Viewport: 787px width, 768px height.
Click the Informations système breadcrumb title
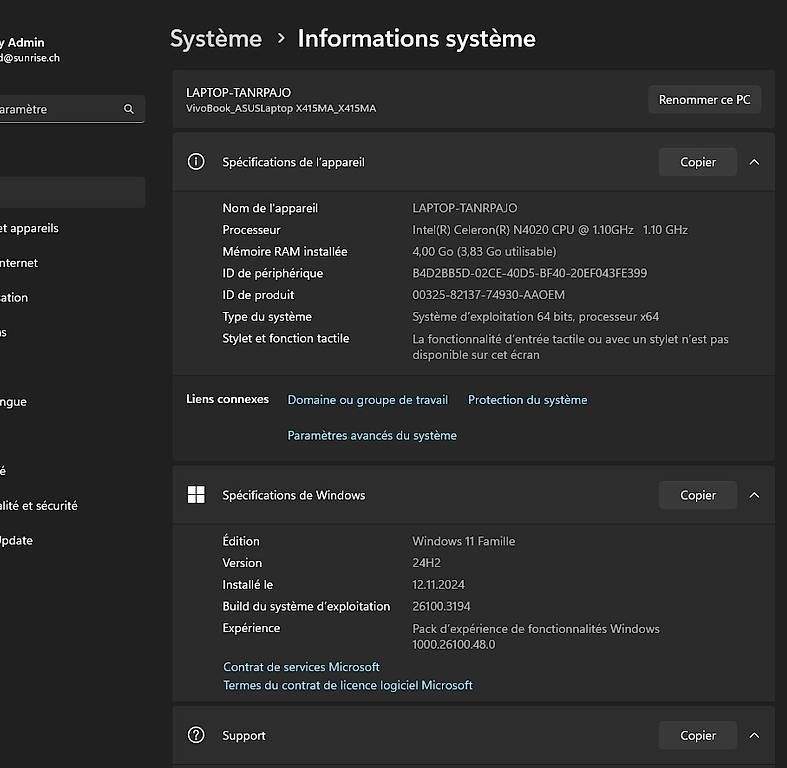click(417, 39)
